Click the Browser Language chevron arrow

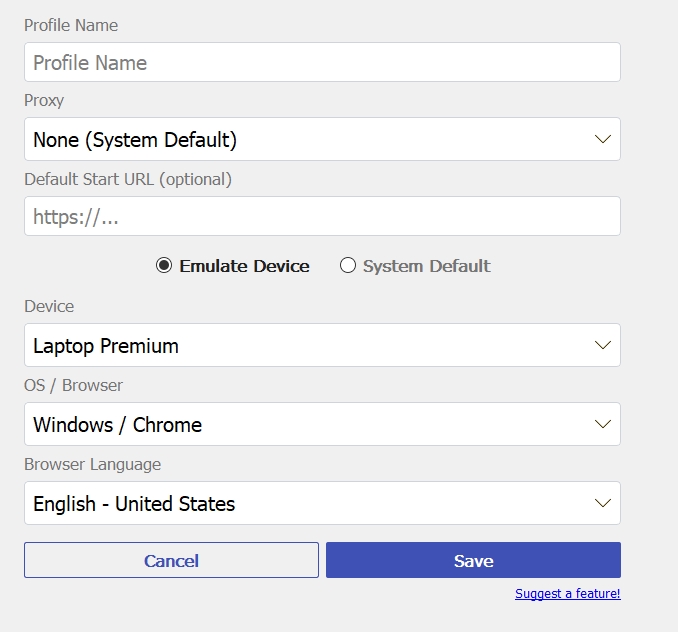pyautogui.click(x=602, y=503)
